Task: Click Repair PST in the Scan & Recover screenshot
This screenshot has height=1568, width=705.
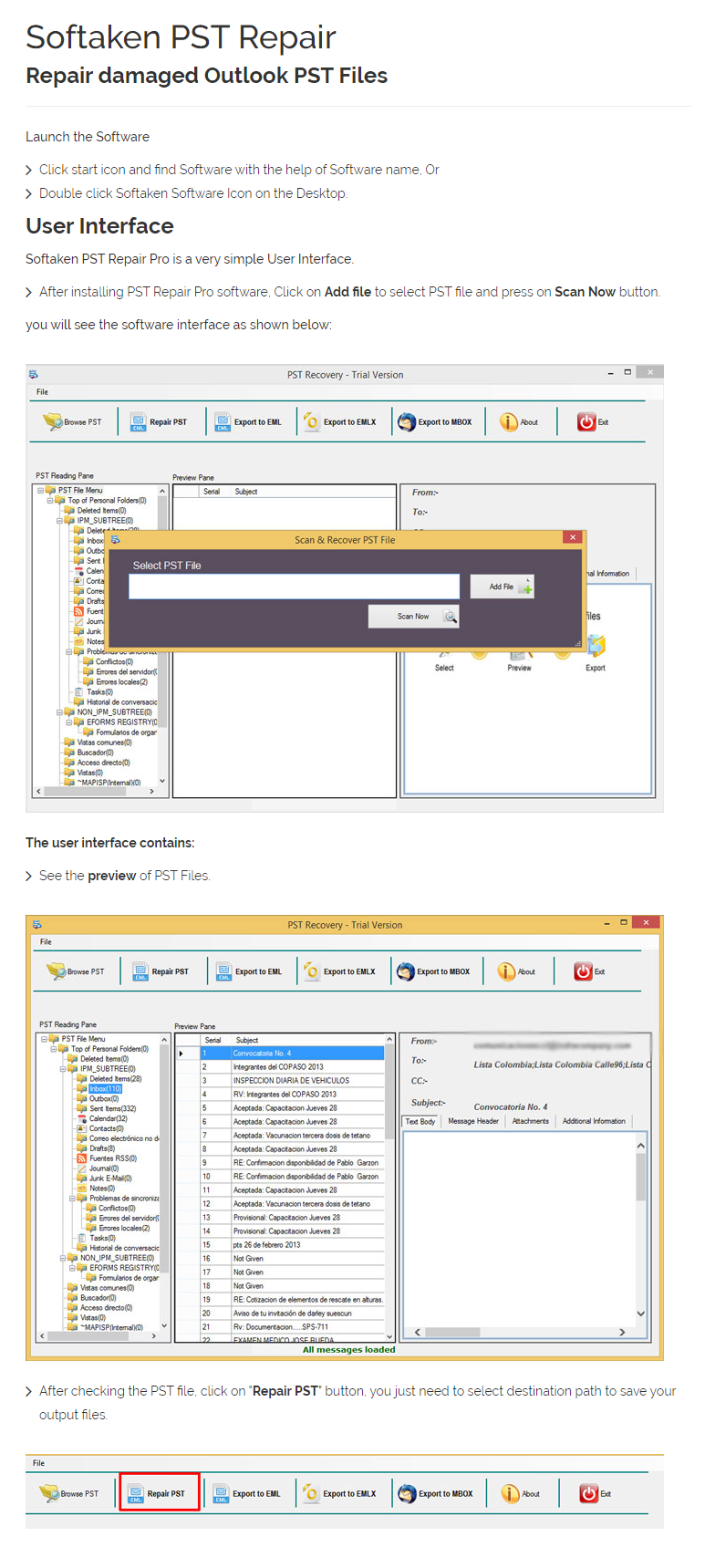Action: (159, 421)
